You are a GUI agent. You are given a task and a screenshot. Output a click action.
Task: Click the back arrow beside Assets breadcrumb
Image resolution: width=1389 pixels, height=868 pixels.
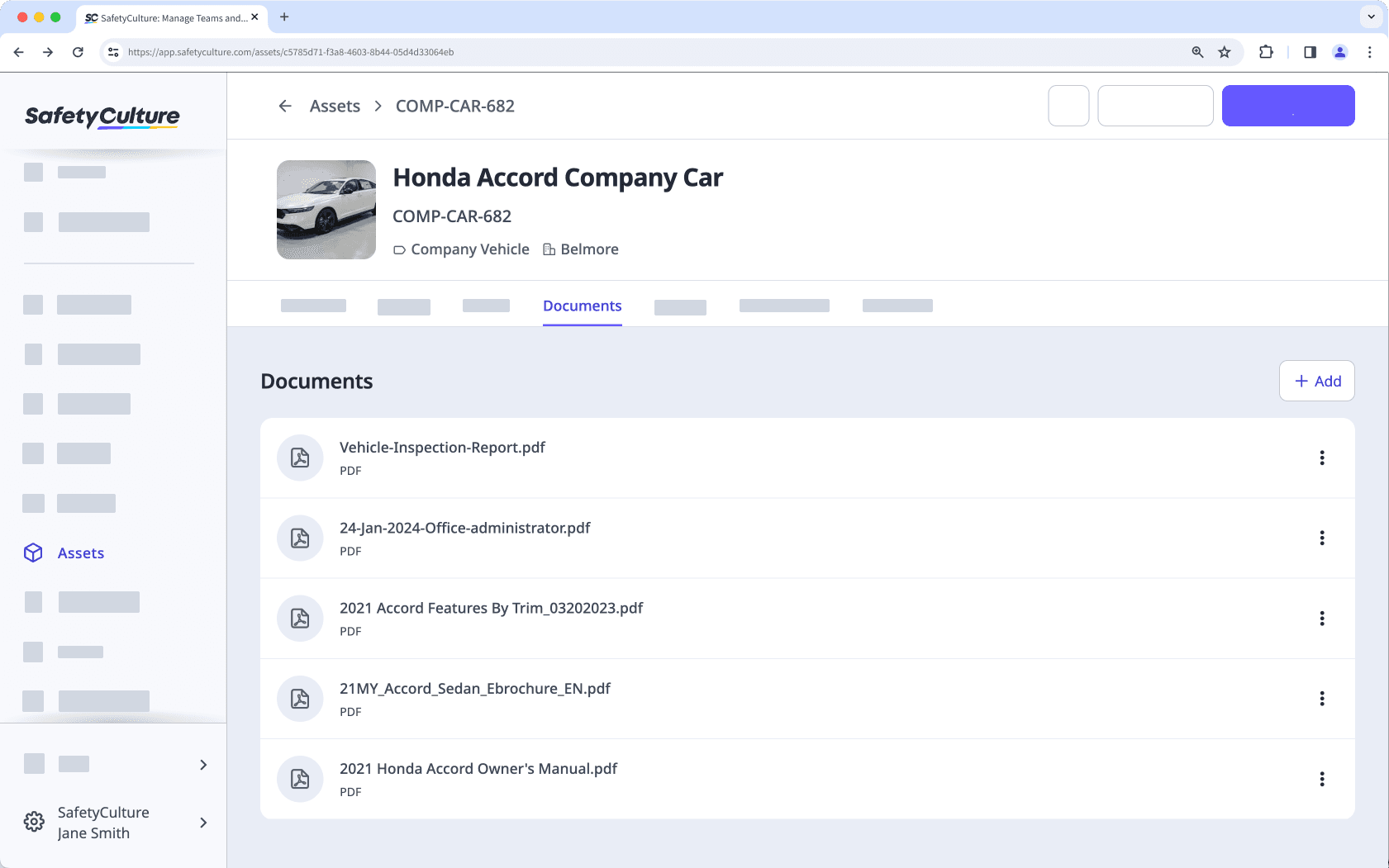point(285,106)
